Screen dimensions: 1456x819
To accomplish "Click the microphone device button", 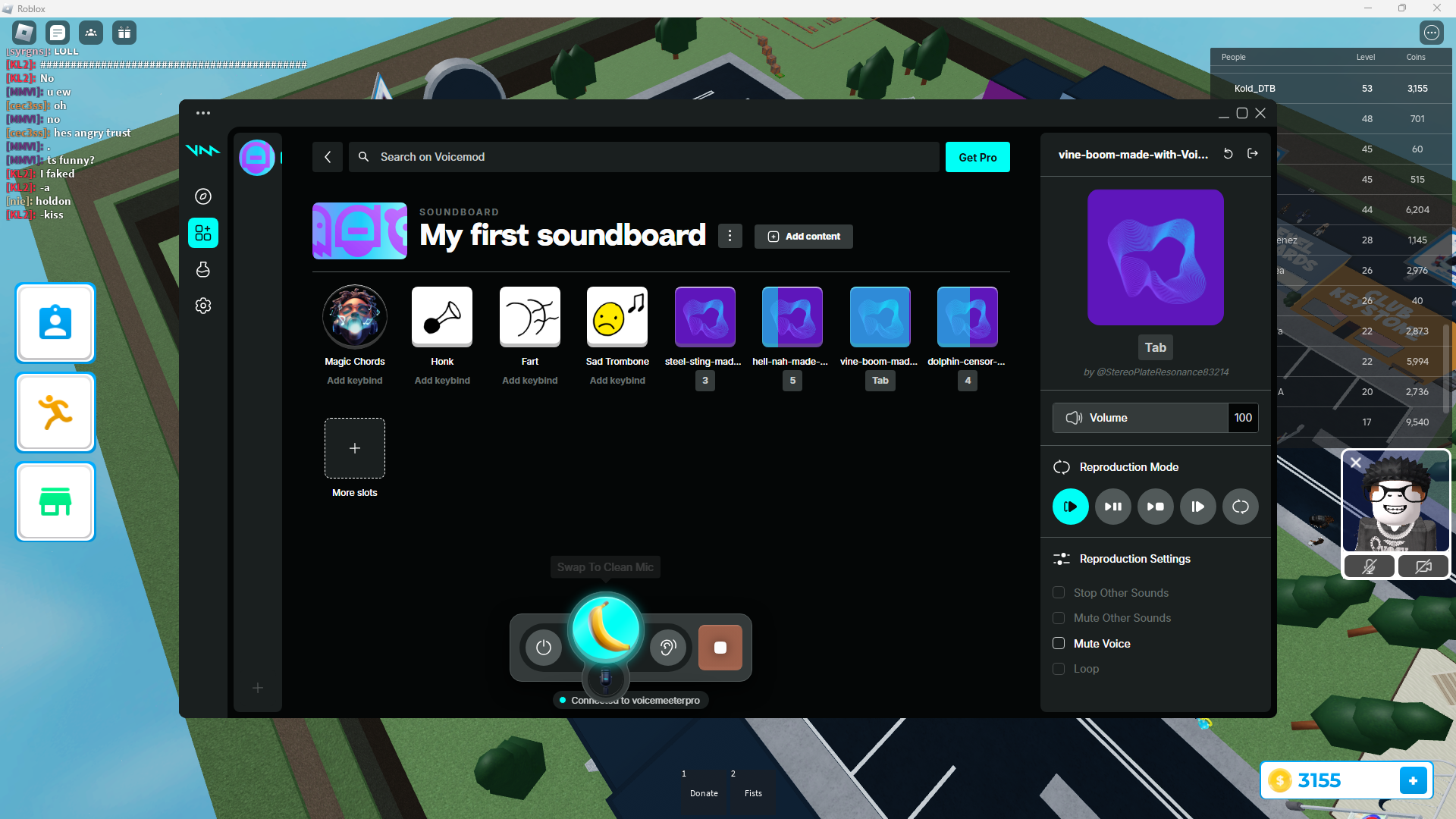I will click(x=605, y=678).
